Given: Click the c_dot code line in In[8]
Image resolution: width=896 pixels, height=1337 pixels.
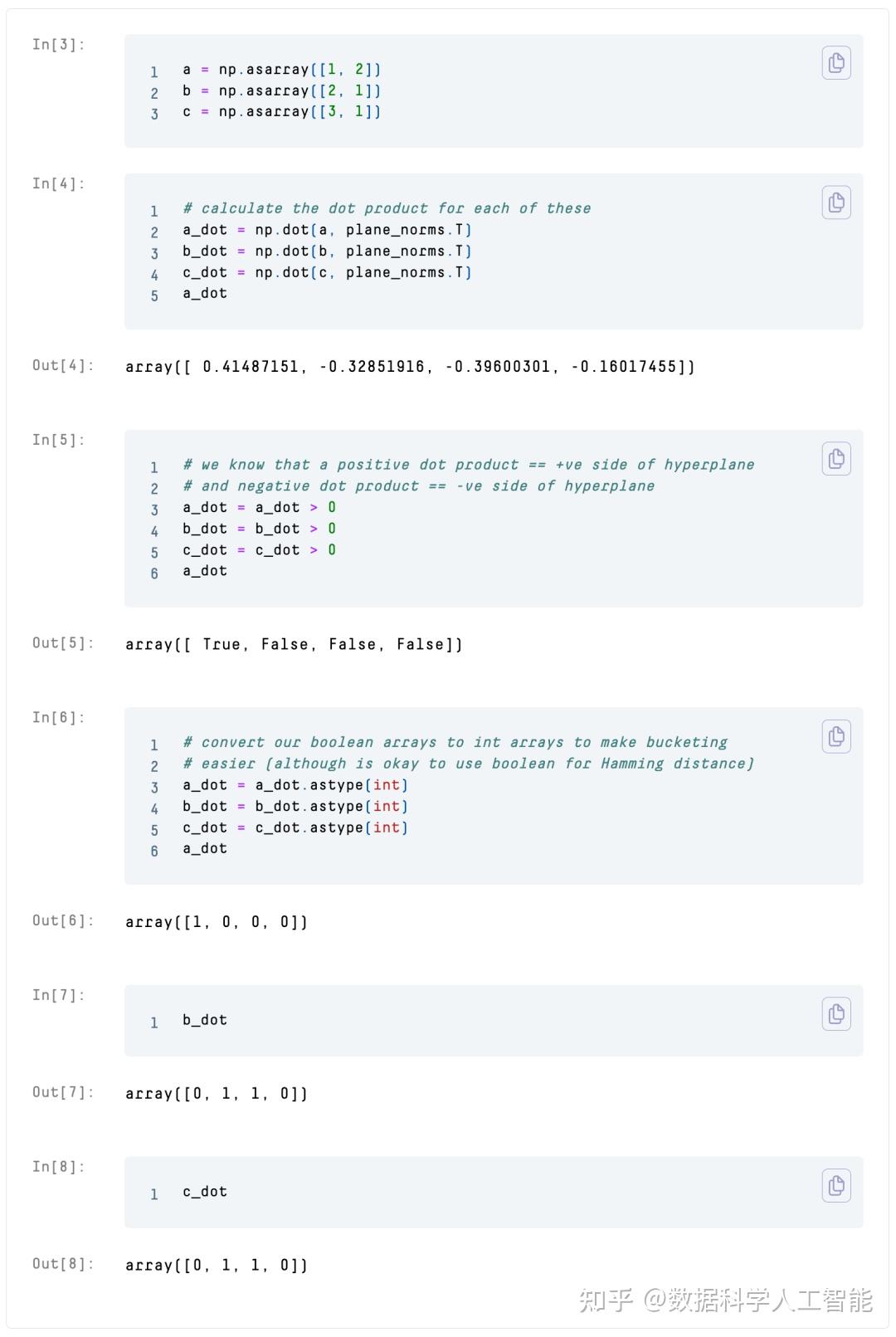Looking at the screenshot, I should pos(205,1192).
